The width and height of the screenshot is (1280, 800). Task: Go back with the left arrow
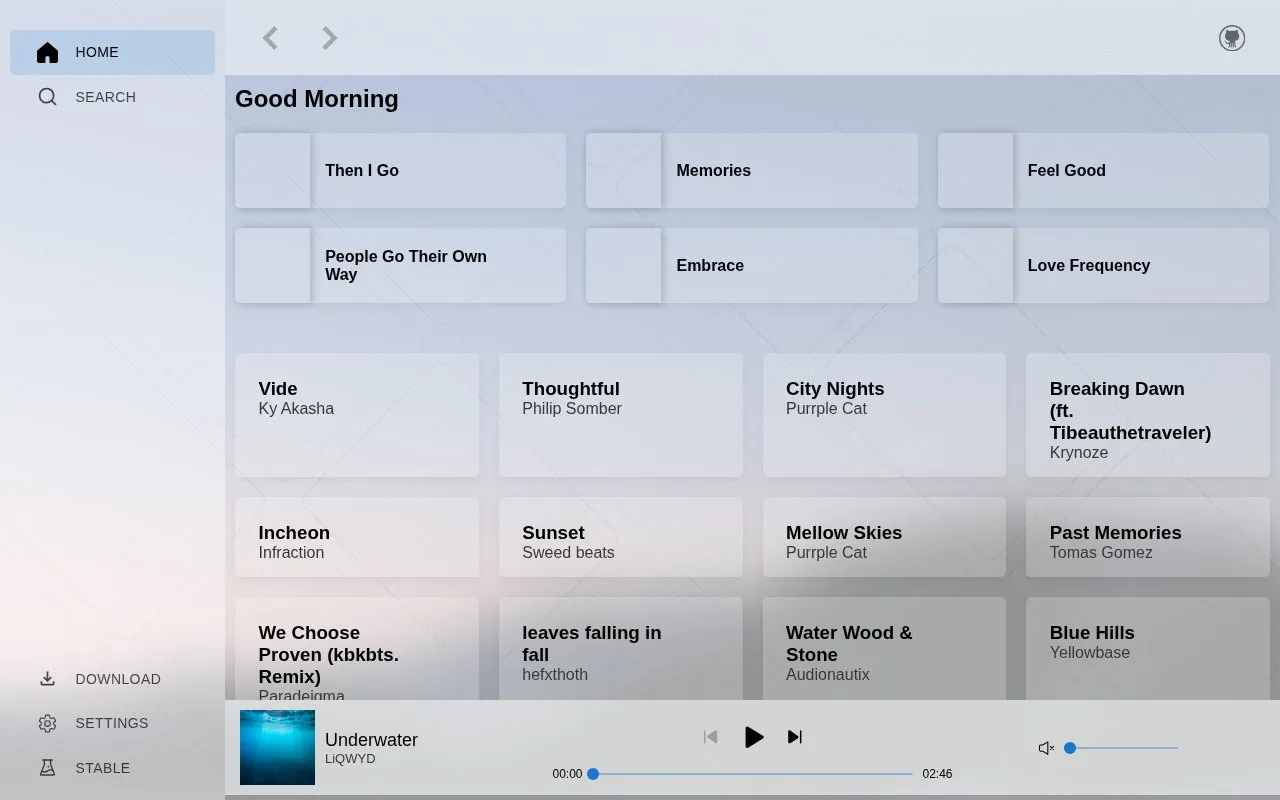coord(270,38)
